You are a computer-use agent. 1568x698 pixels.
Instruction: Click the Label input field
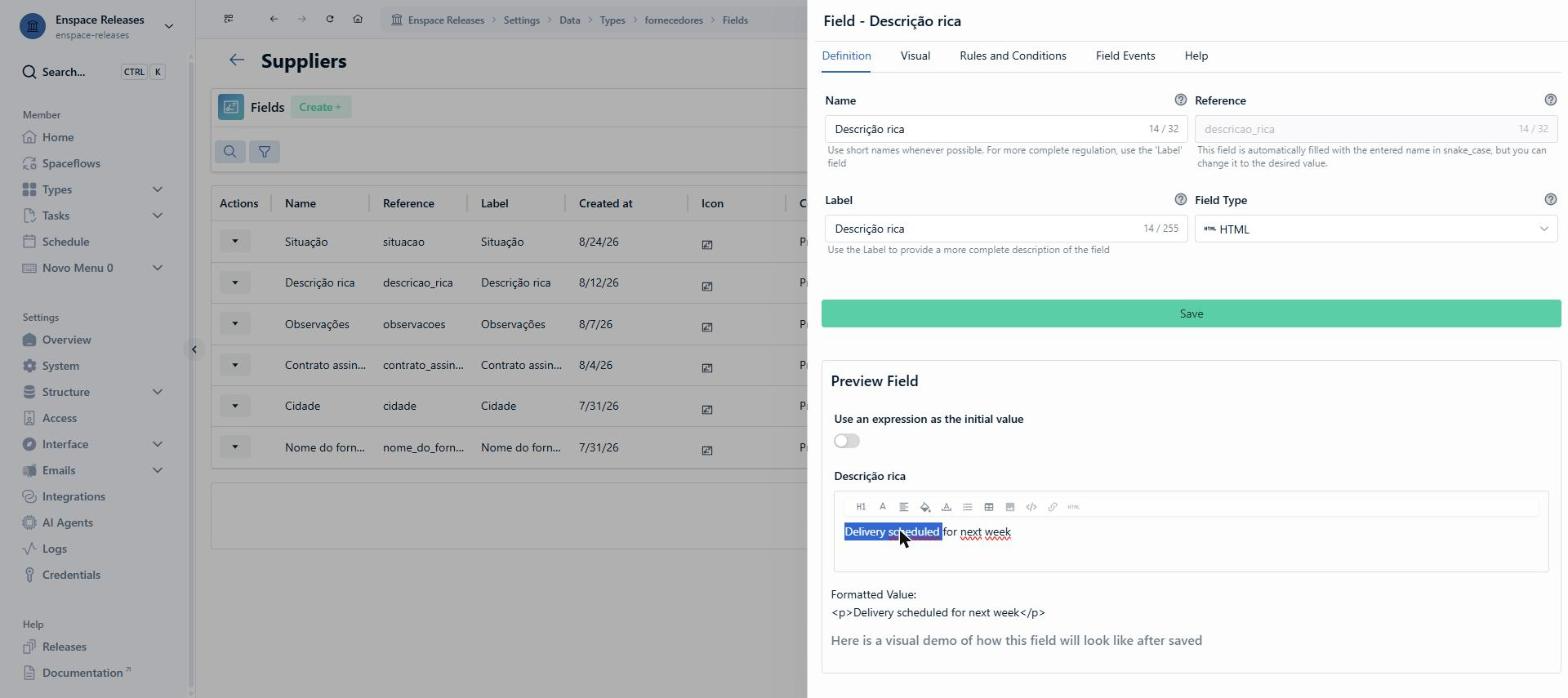pyautogui.click(x=1006, y=229)
